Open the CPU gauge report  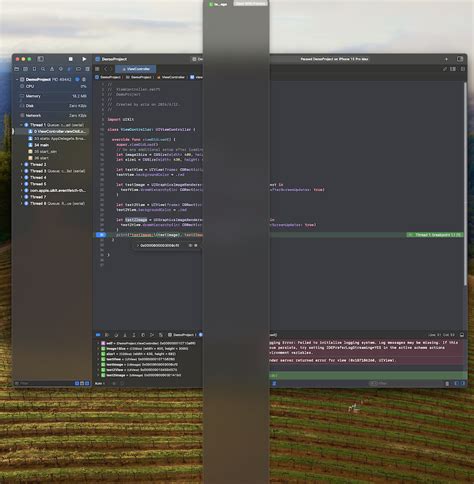click(x=53, y=86)
